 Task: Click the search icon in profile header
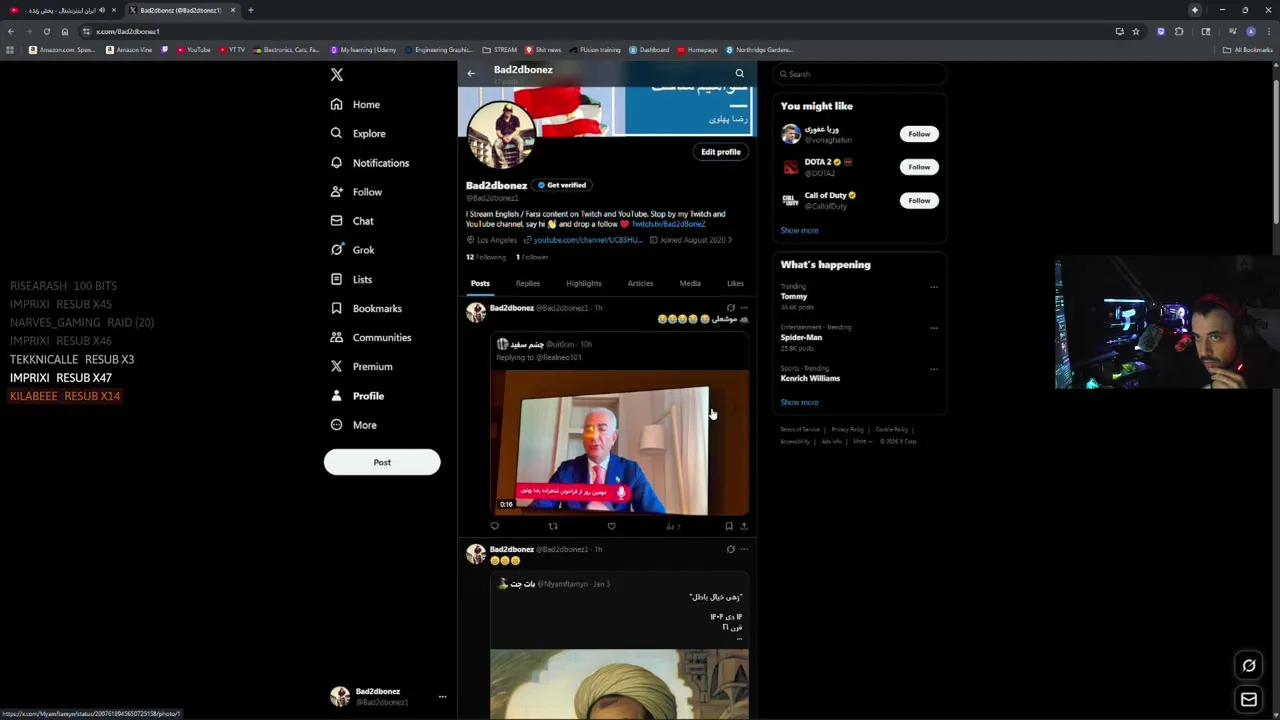tap(740, 73)
